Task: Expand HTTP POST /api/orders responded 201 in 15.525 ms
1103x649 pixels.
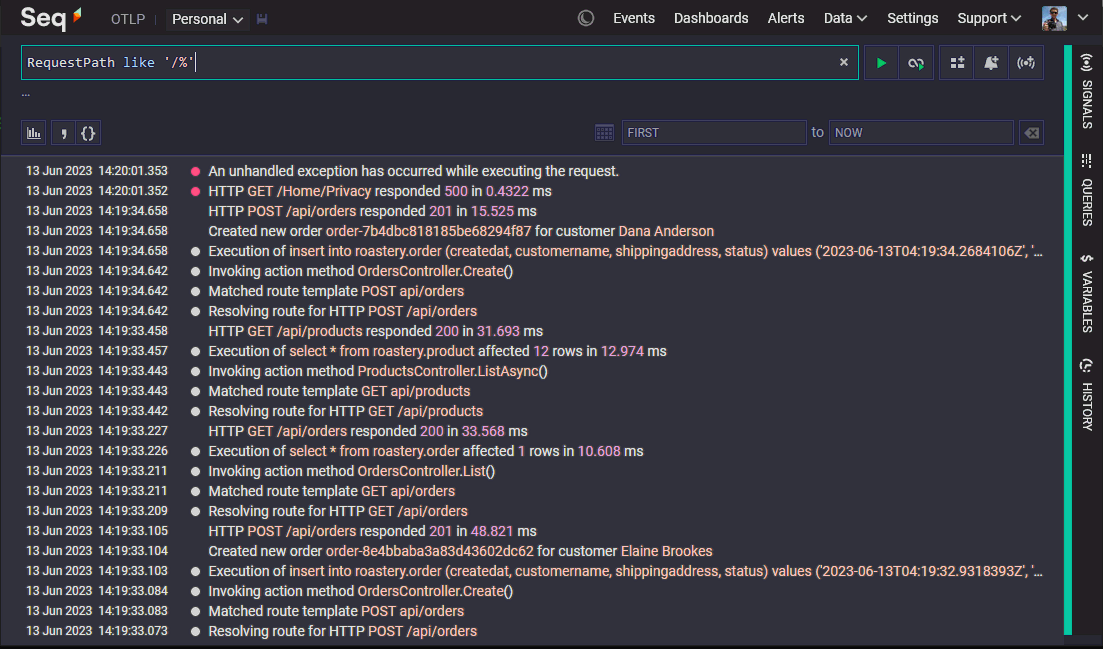Action: pos(372,211)
